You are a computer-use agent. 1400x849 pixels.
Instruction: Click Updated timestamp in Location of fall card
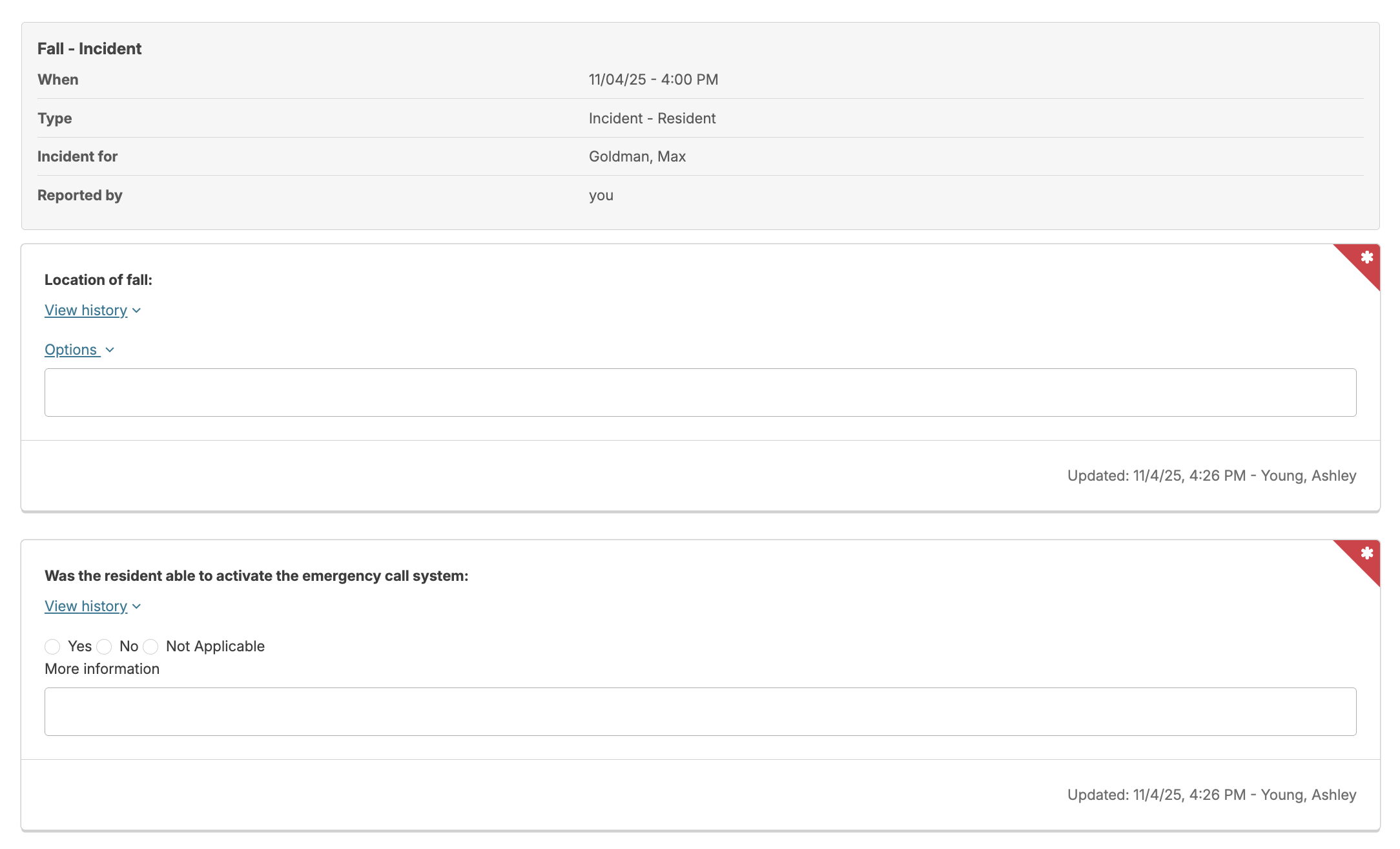coord(1211,476)
